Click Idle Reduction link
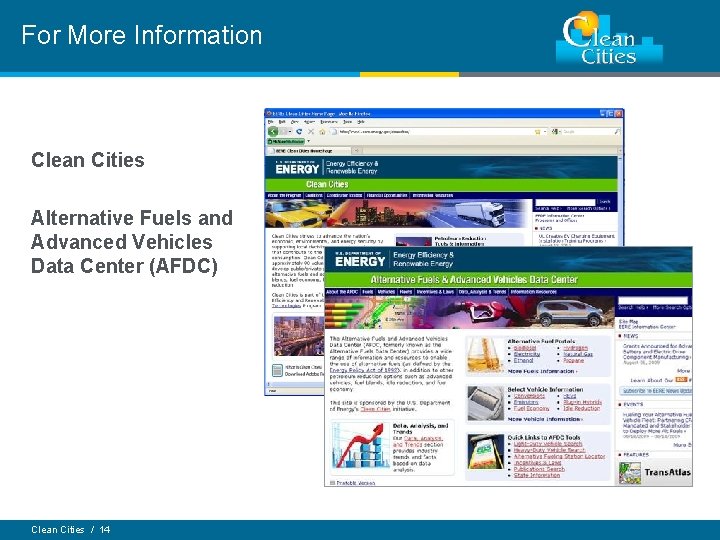 (x=582, y=408)
